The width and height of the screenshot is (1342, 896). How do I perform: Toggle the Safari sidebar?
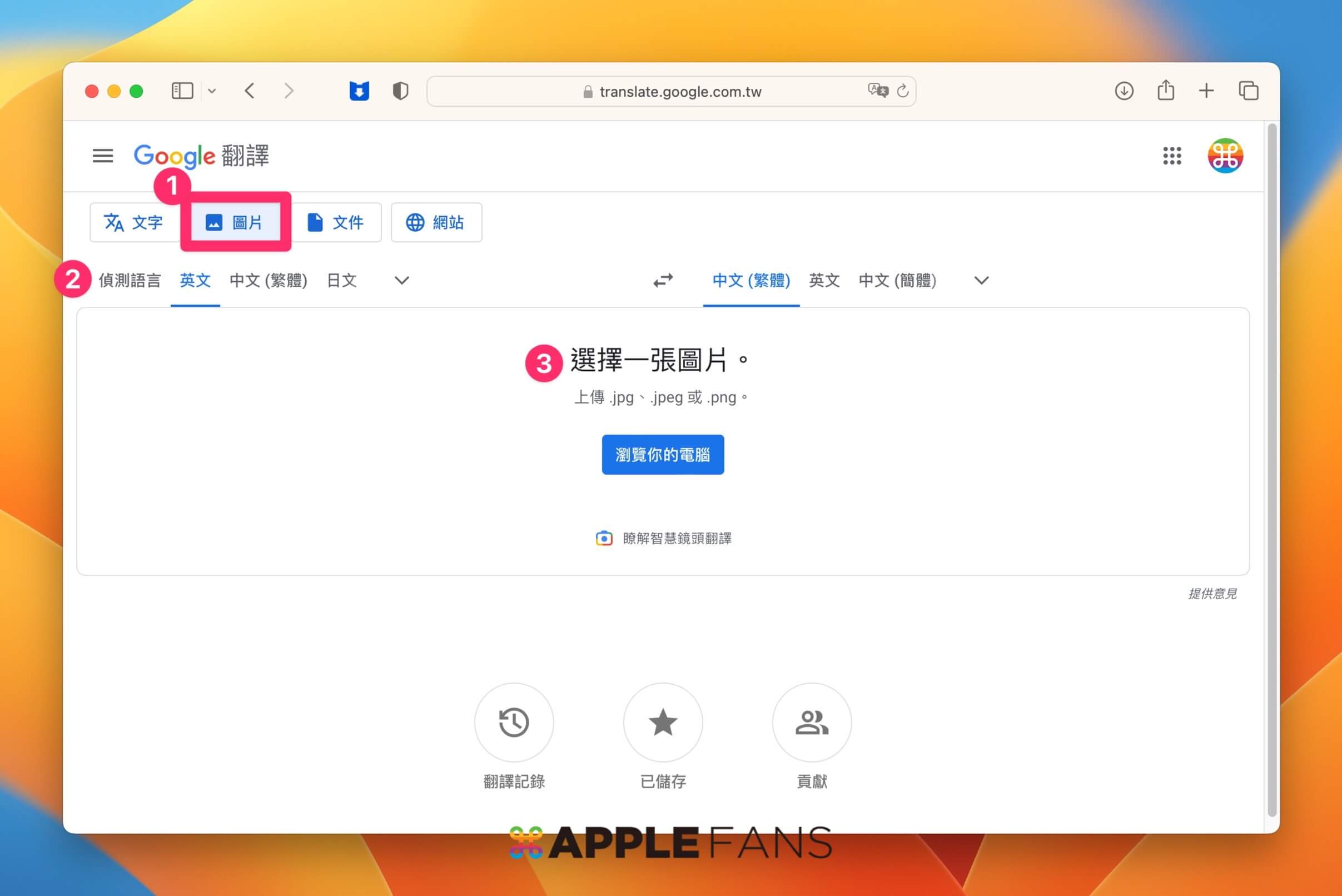pyautogui.click(x=182, y=90)
